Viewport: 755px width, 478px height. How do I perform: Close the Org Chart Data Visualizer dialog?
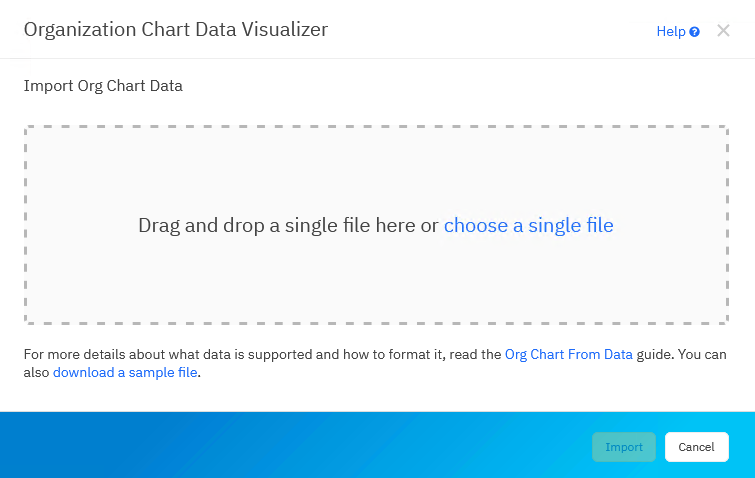(724, 31)
